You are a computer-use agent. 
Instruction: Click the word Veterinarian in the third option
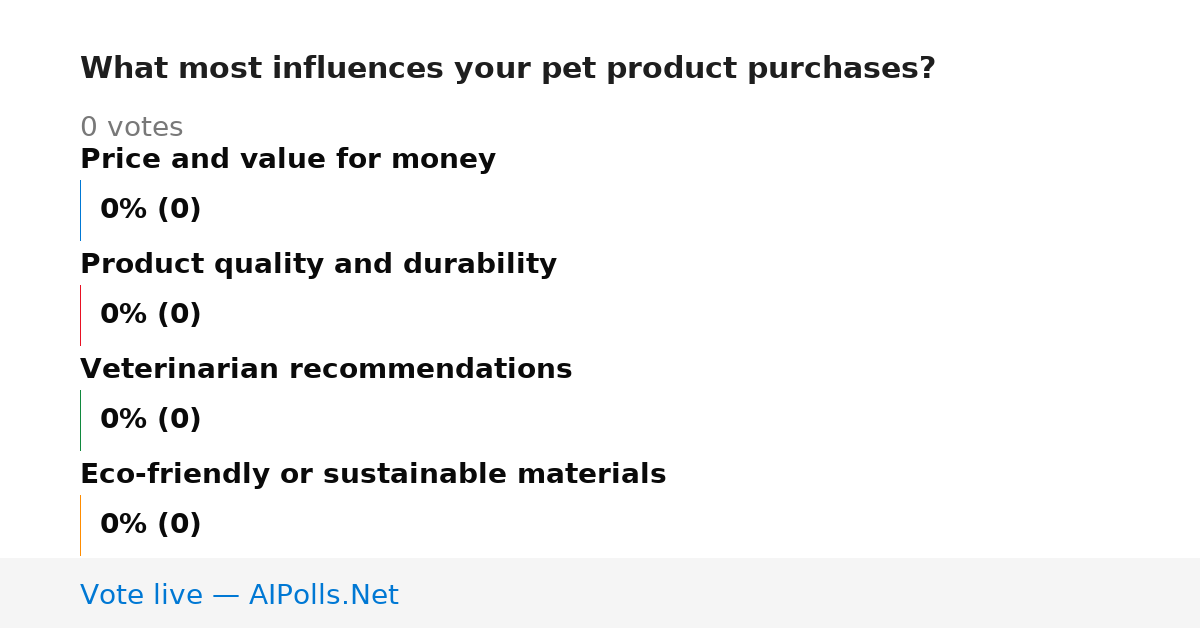pyautogui.click(x=180, y=370)
